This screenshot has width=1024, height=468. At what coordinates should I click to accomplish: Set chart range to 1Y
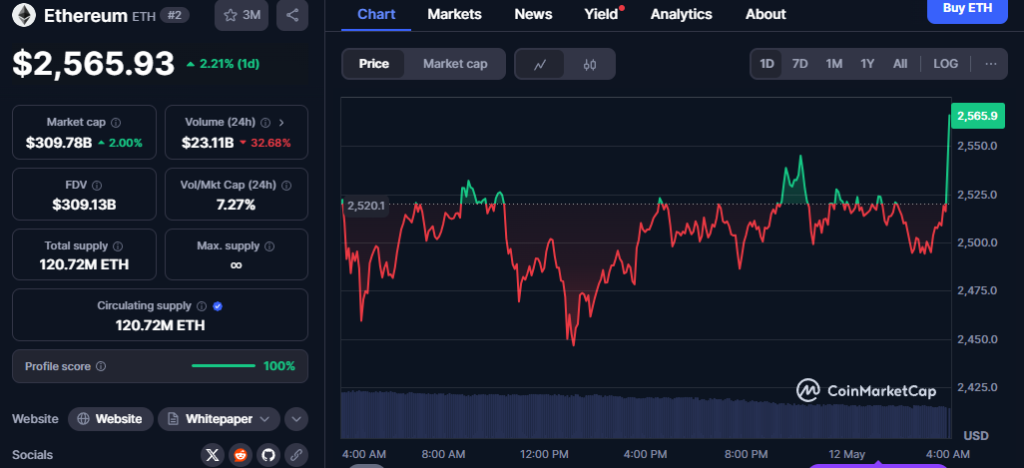[x=867, y=64]
